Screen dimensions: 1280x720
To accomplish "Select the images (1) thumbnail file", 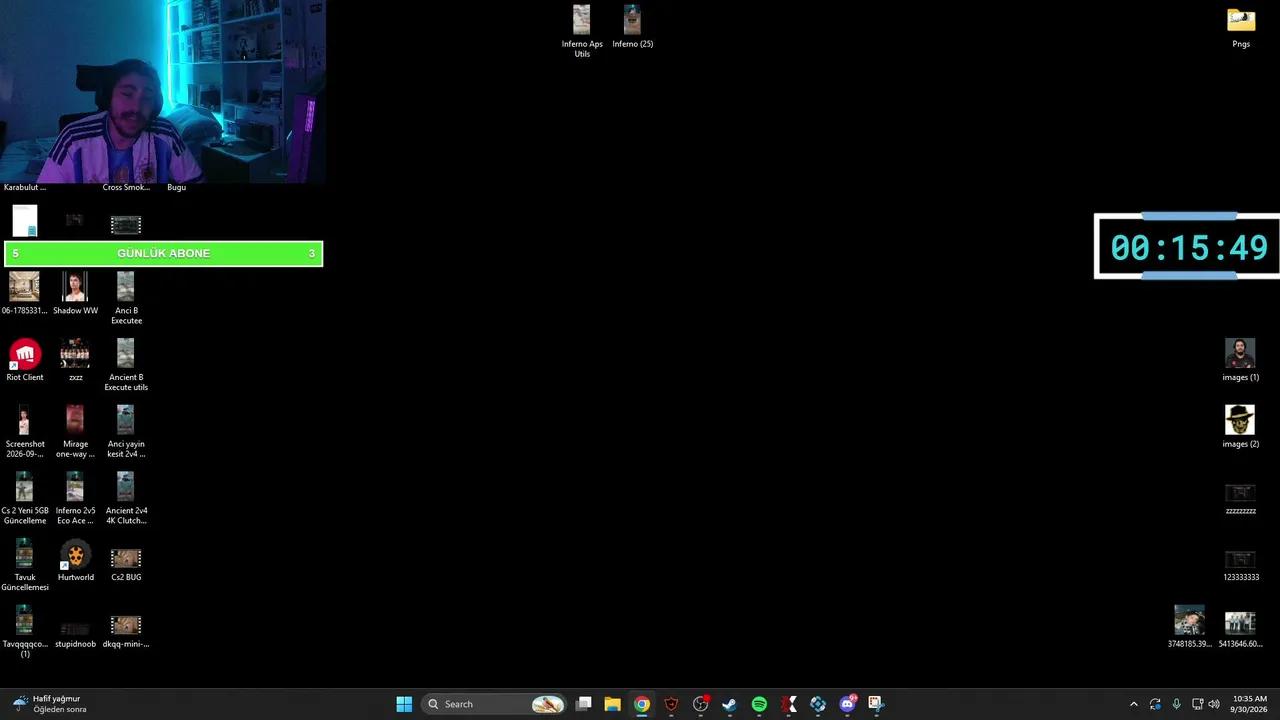I will click(x=1240, y=360).
